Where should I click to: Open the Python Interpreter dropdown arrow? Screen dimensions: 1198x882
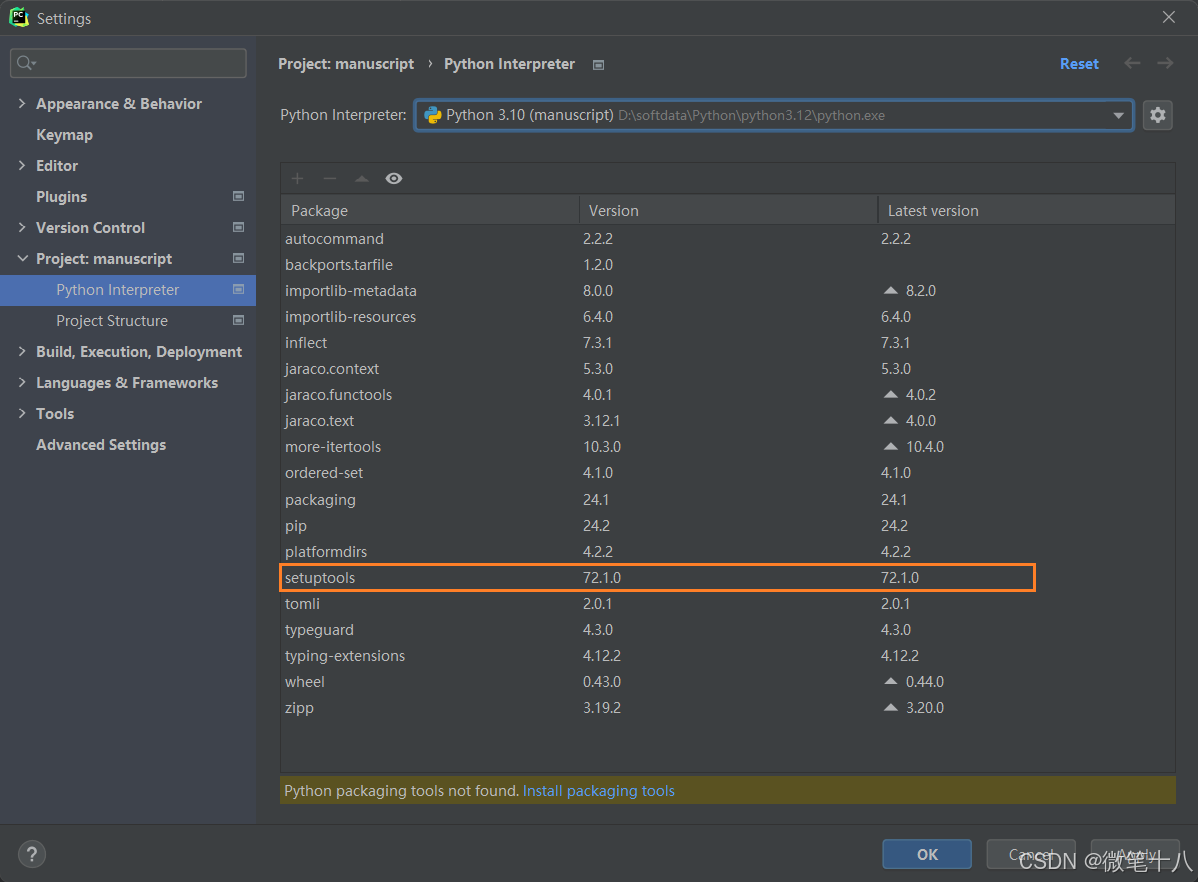(x=1118, y=115)
